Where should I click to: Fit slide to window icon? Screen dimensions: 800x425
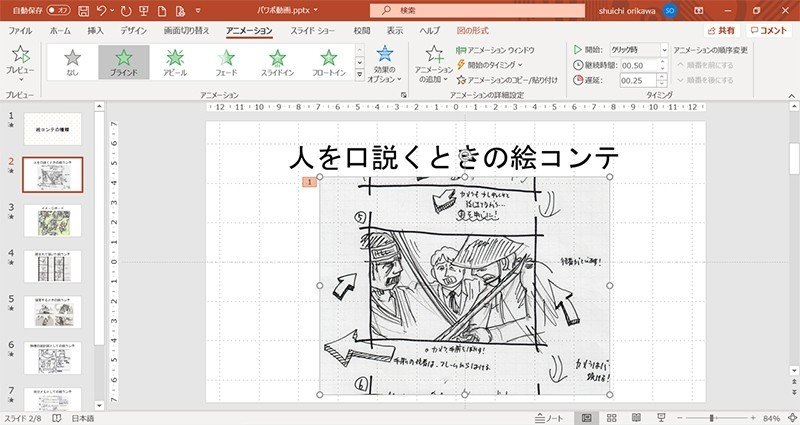click(792, 418)
